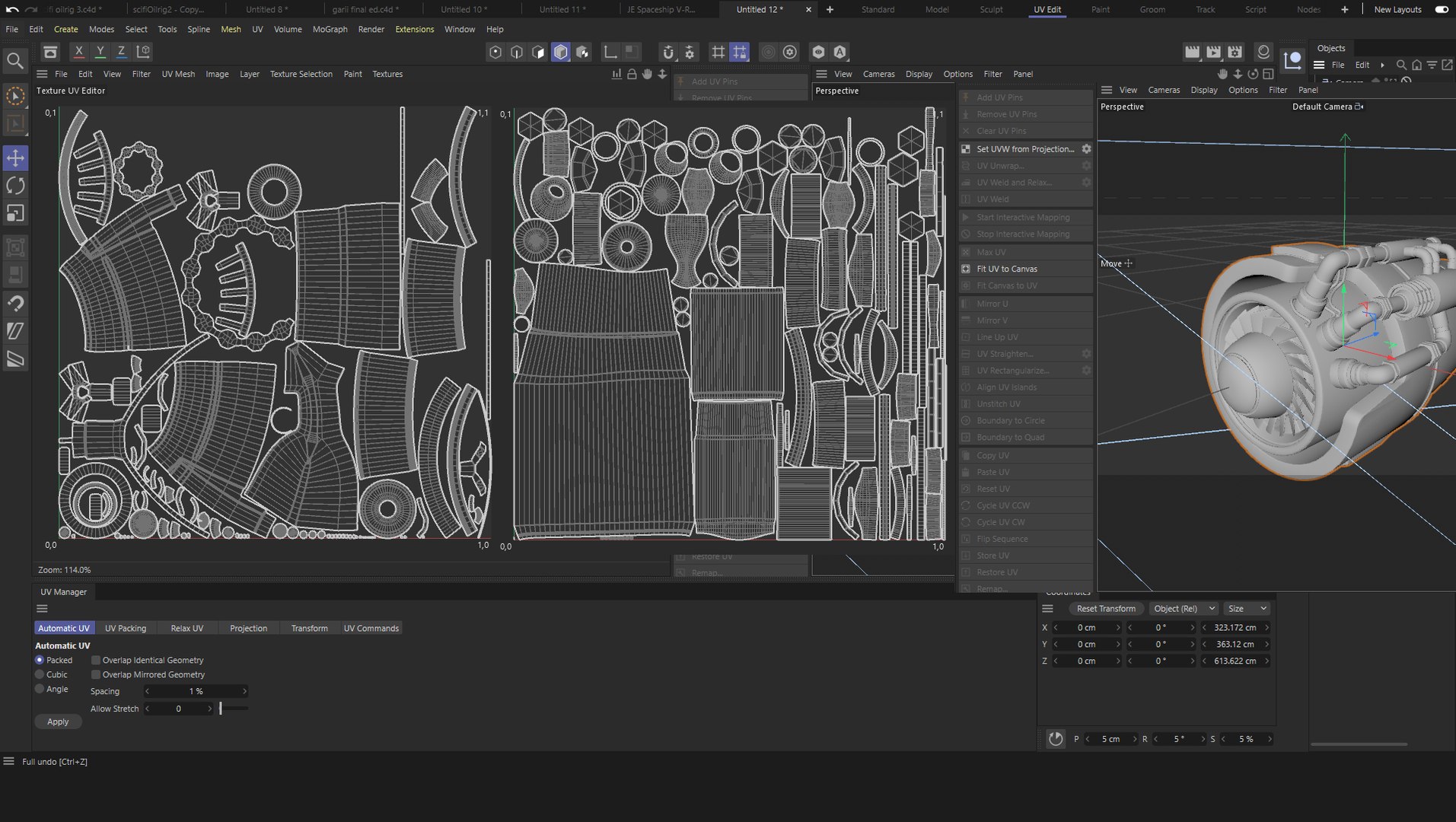Screen dimensions: 1456x822
Task: Toggle the X axis lock icon
Action: pyautogui.click(x=78, y=52)
